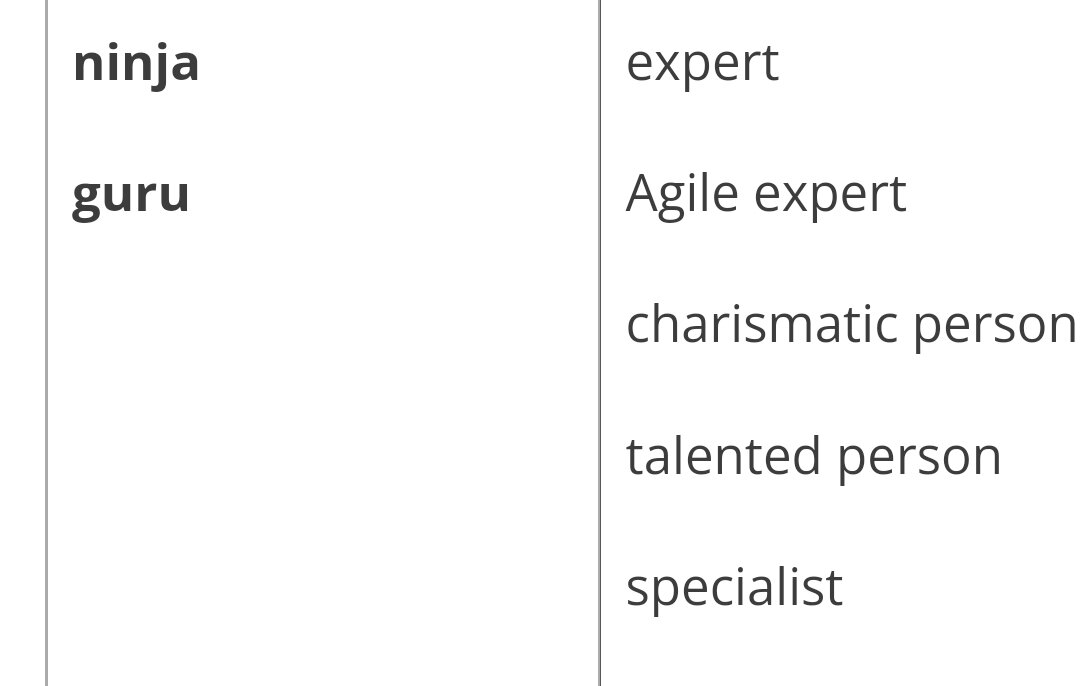
Task: Click "person" following the word talented
Action: (x=919, y=458)
